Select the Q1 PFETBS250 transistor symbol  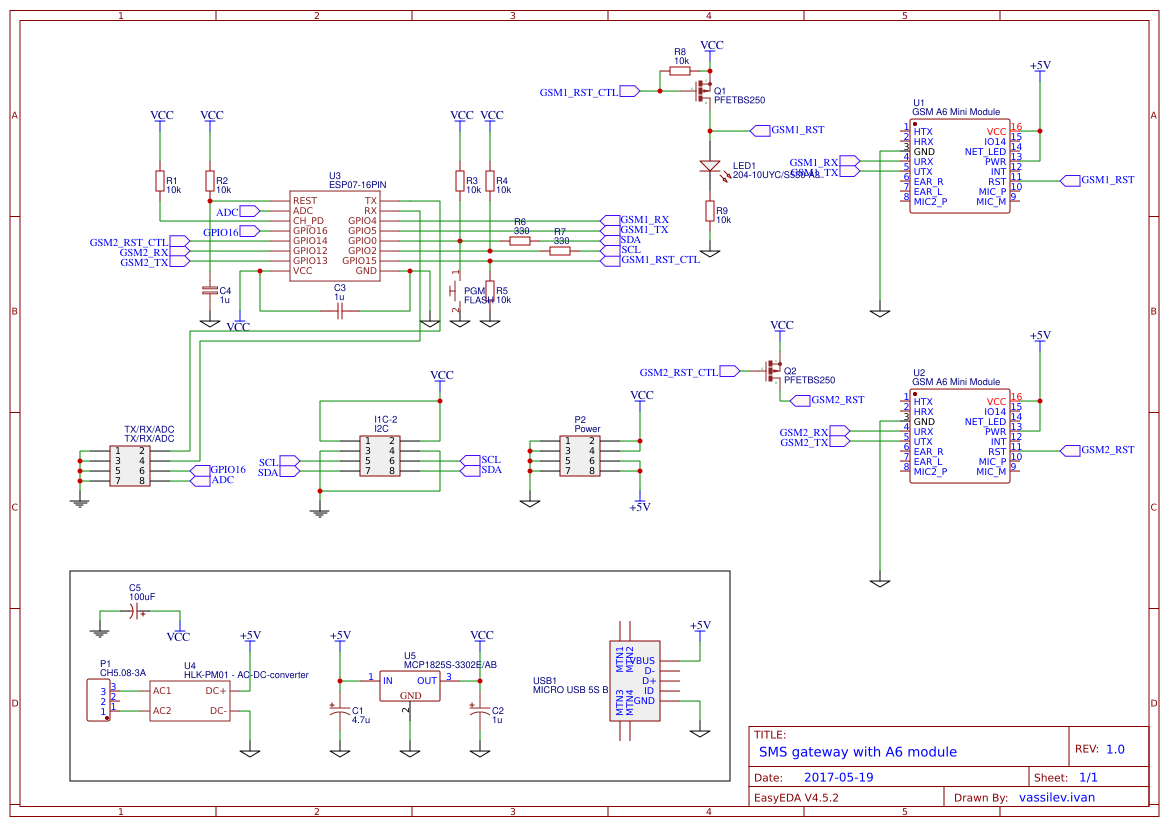703,93
